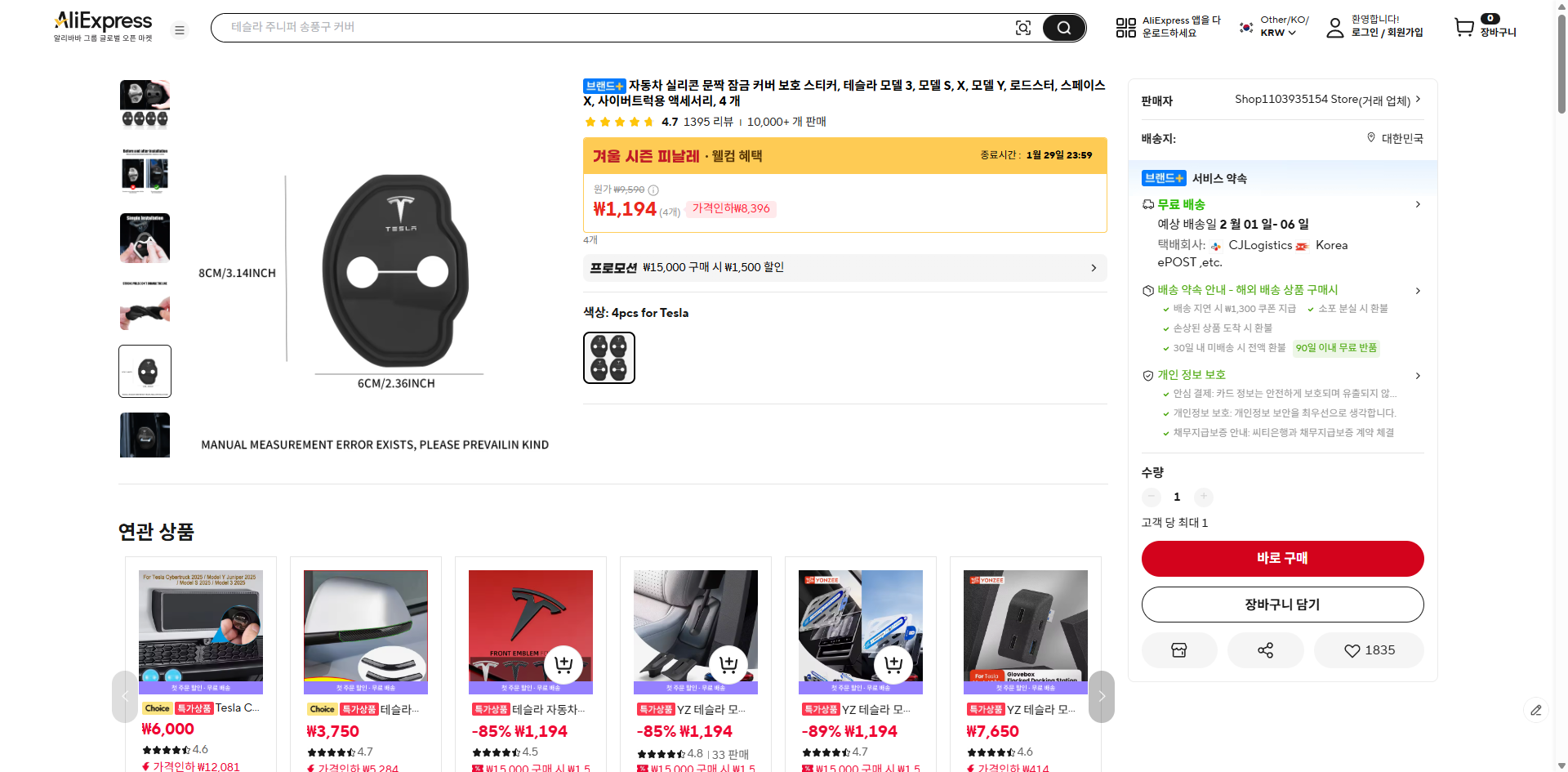Click the edit pencil floating icon
This screenshot has height=772, width=1568.
pos(1535,710)
